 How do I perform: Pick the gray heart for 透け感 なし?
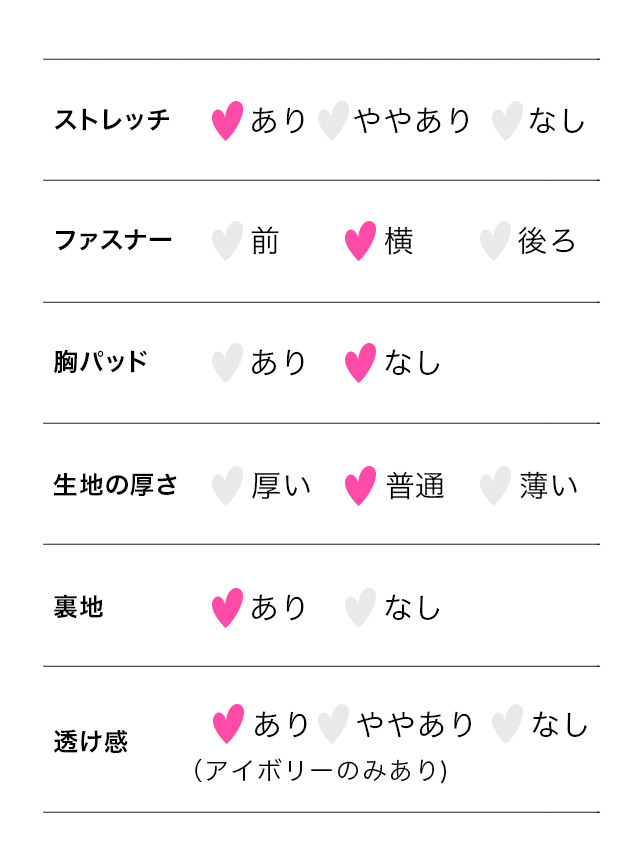coord(507,724)
